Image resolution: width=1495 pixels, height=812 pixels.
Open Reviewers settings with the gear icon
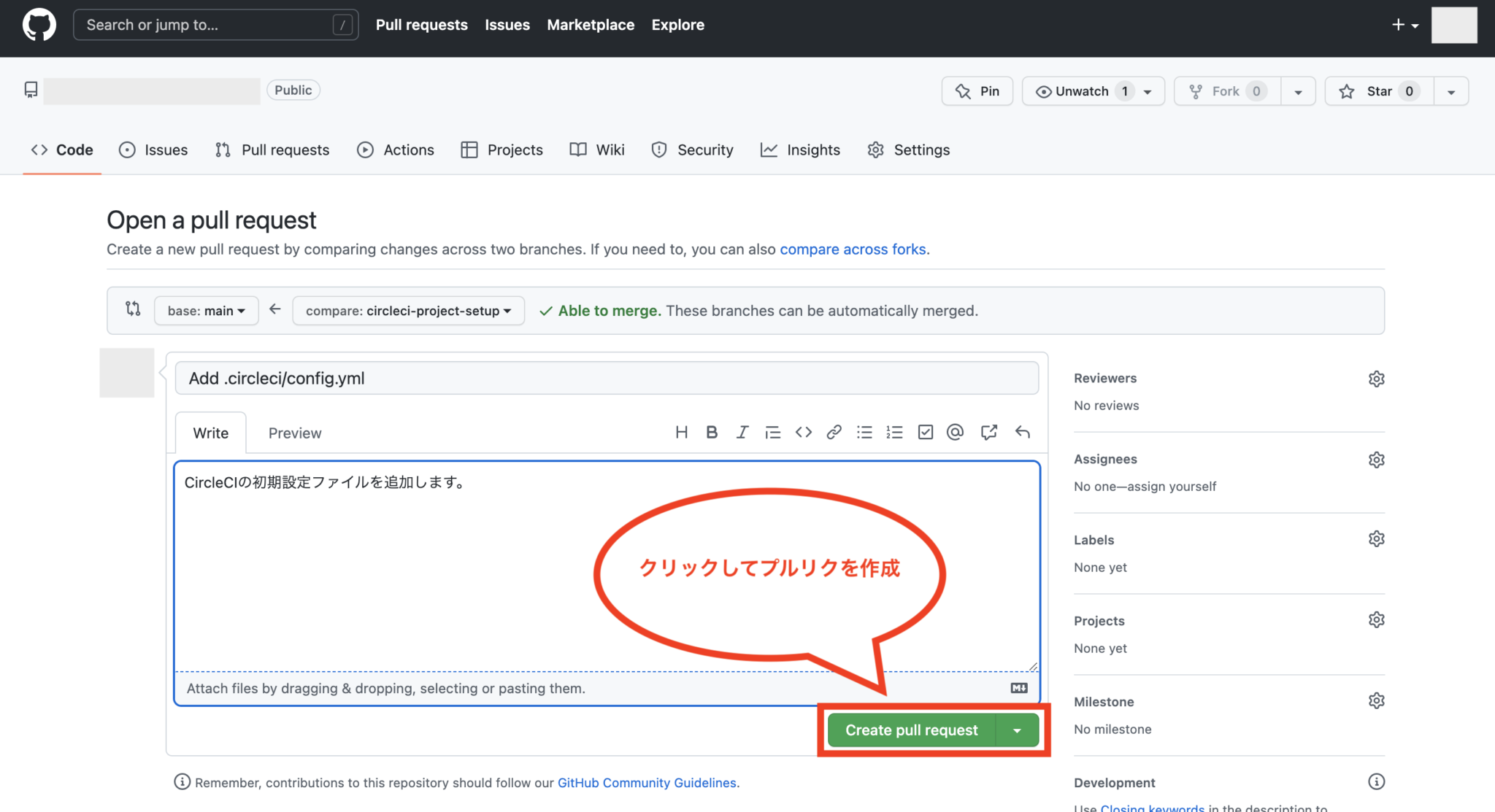coord(1376,379)
